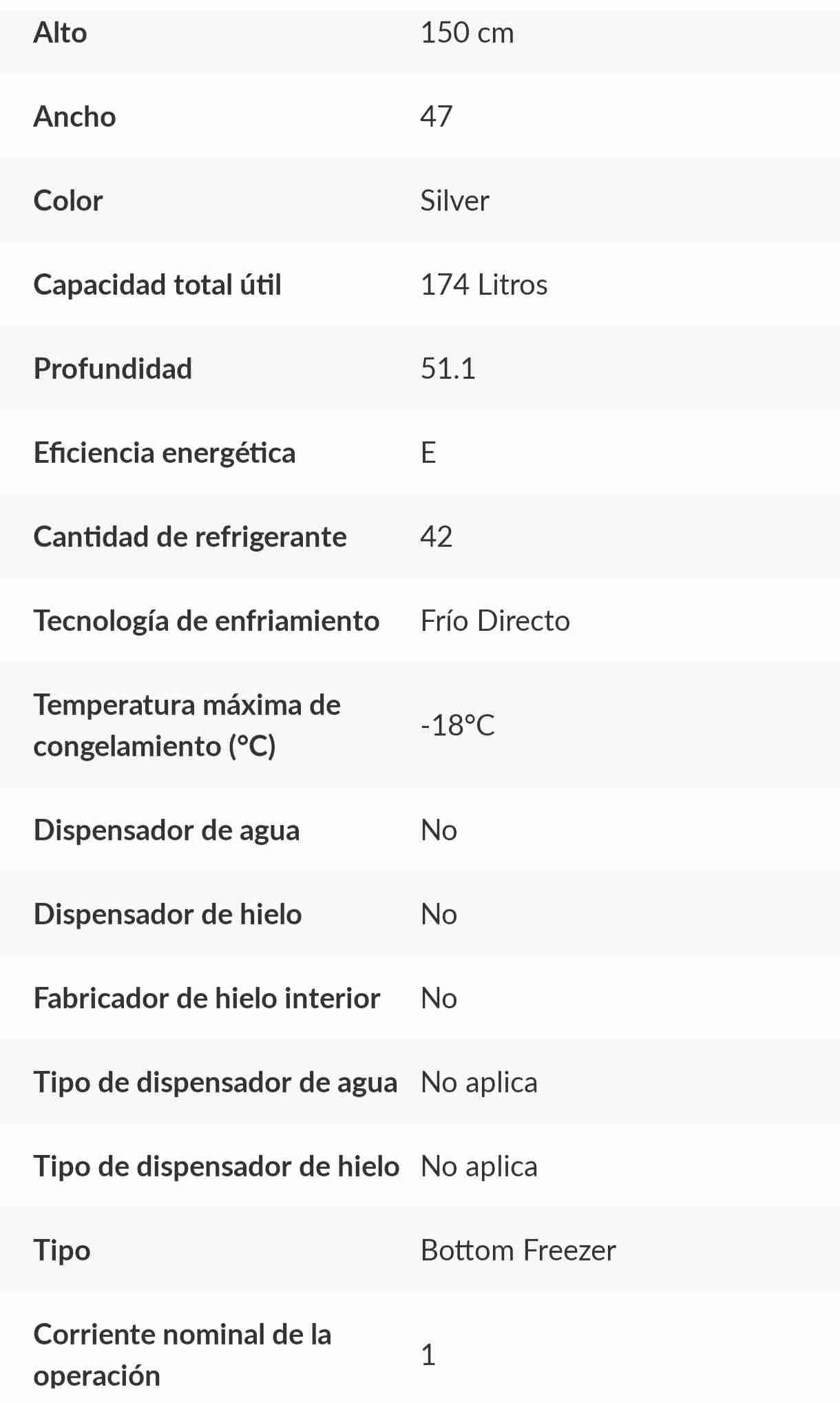Screen dimensions: 840x1403
Task: Select the '174 Litros' capacity value
Action: 483,285
